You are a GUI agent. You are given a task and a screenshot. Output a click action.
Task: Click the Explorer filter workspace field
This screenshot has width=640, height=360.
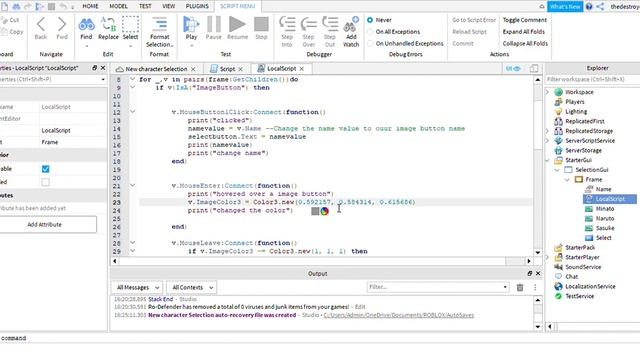593,79
